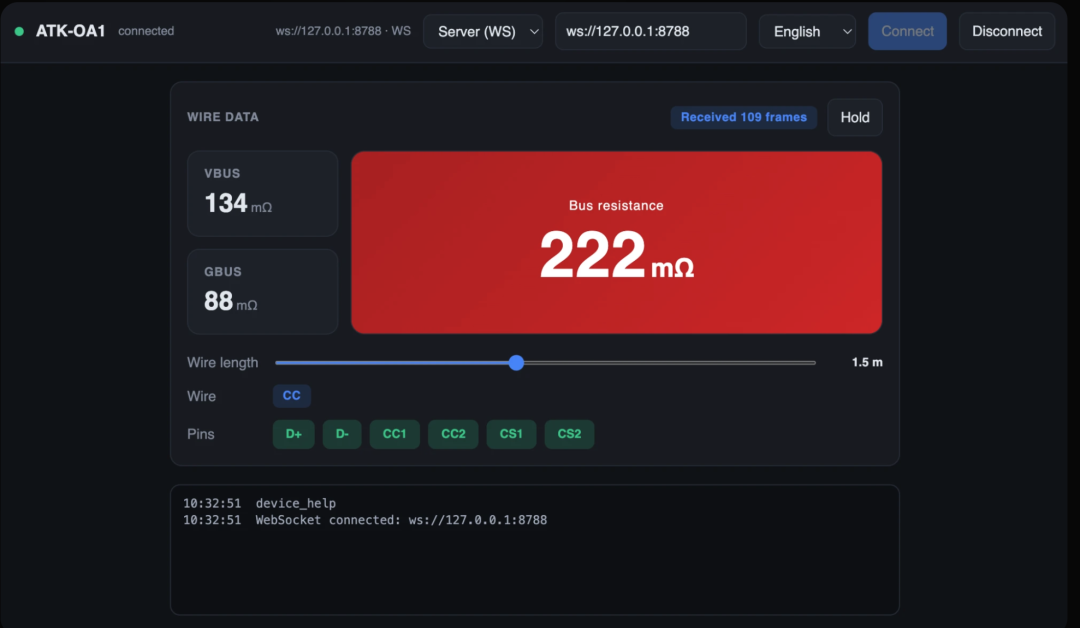
Task: Click the Disconnect button
Action: [1006, 32]
